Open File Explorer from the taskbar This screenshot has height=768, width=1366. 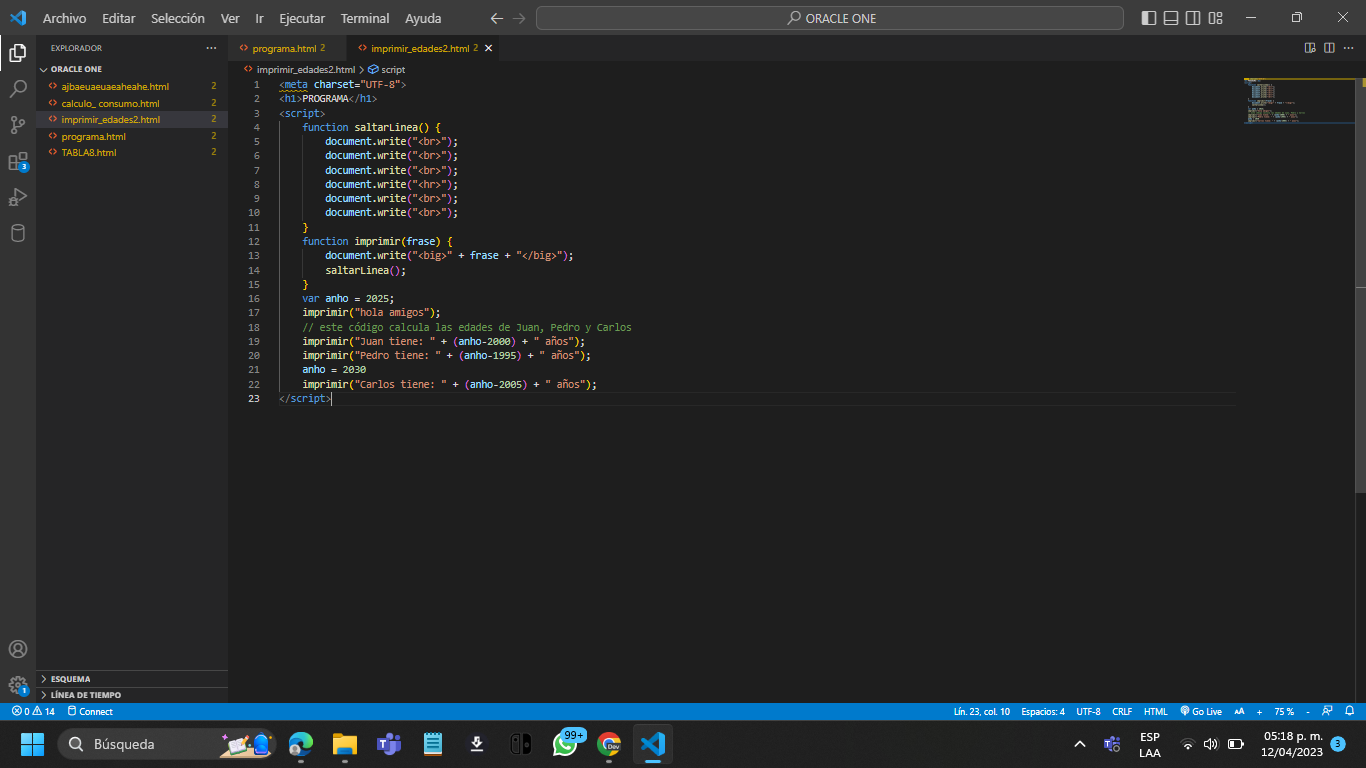[345, 744]
